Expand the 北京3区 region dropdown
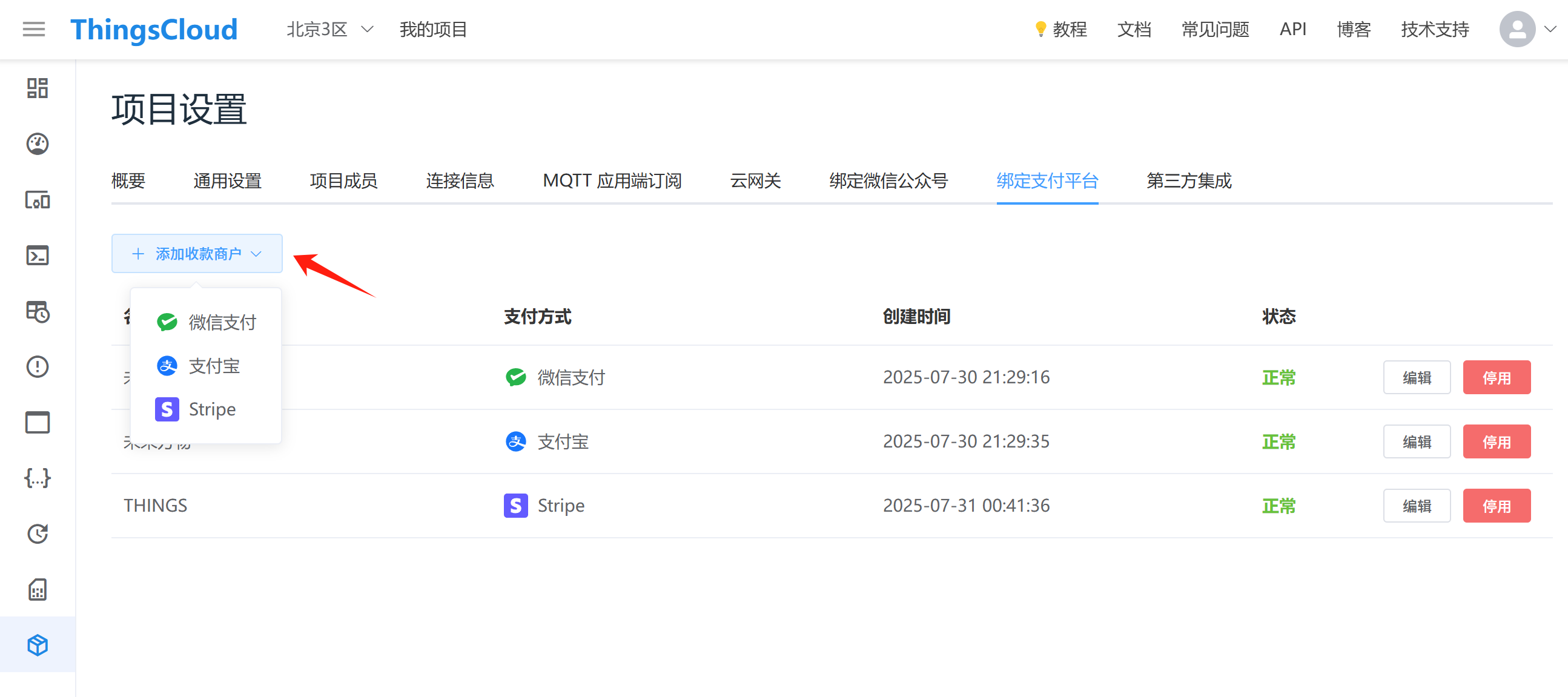Screen dimensions: 1568x697 330,29
